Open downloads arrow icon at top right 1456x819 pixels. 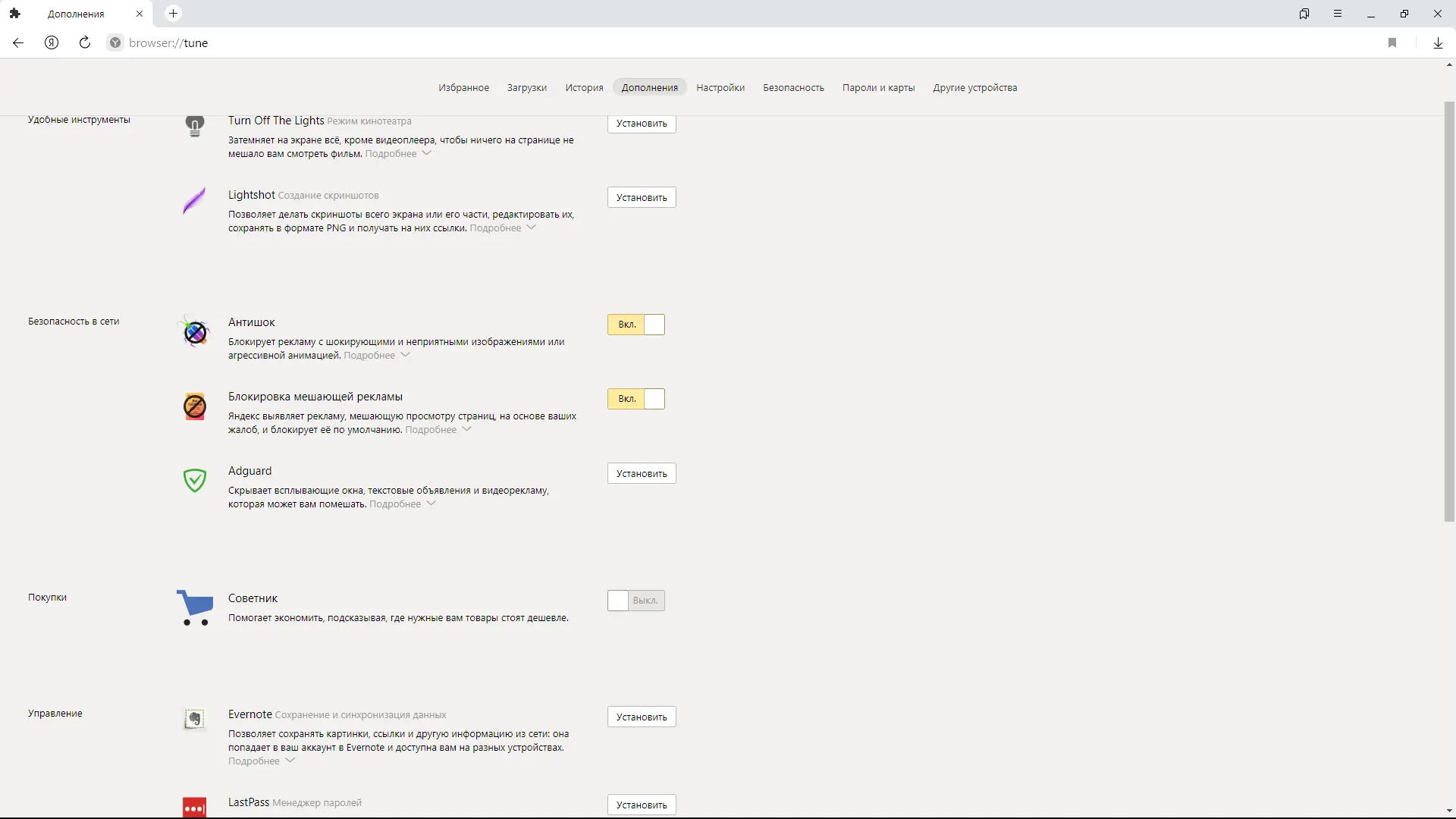coord(1438,43)
